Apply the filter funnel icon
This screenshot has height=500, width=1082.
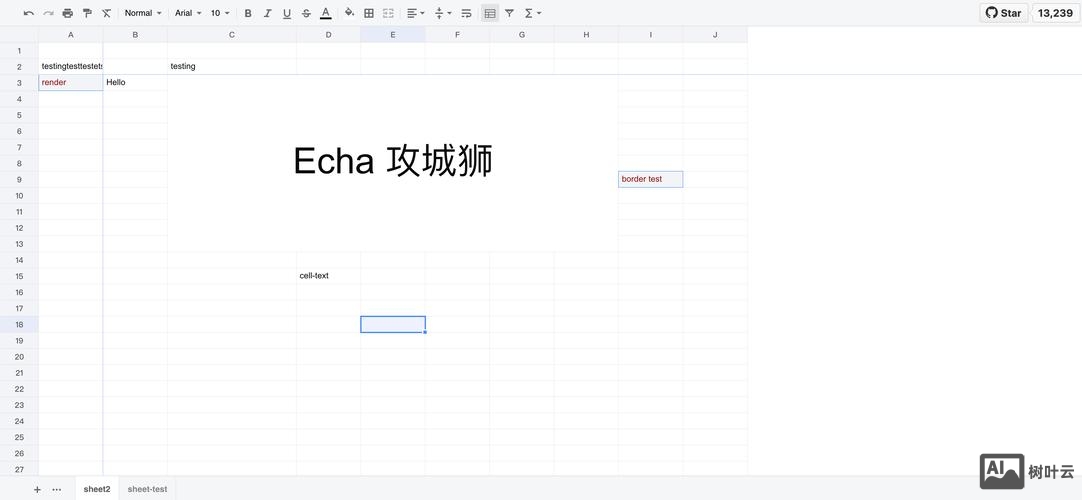[509, 13]
